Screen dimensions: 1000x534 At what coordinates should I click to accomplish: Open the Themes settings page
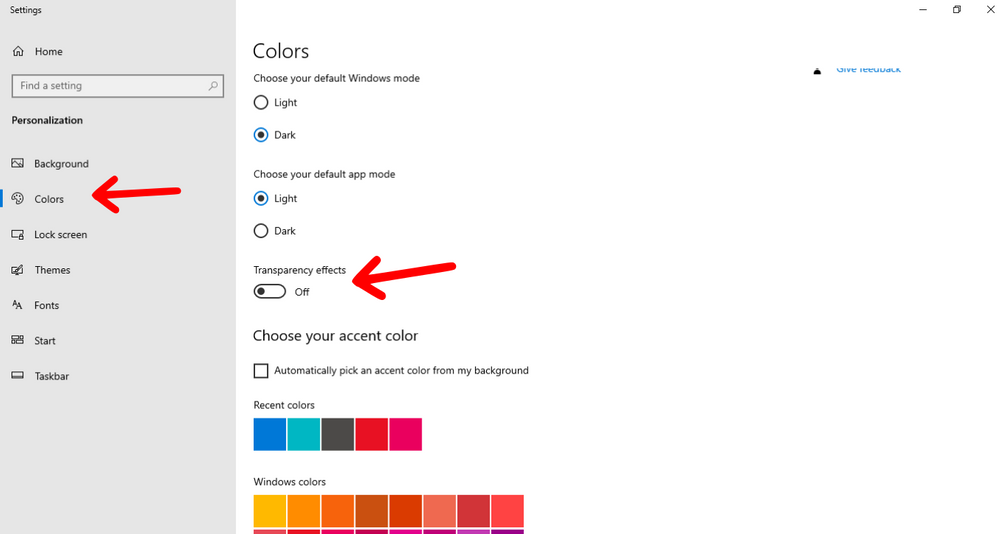click(52, 270)
